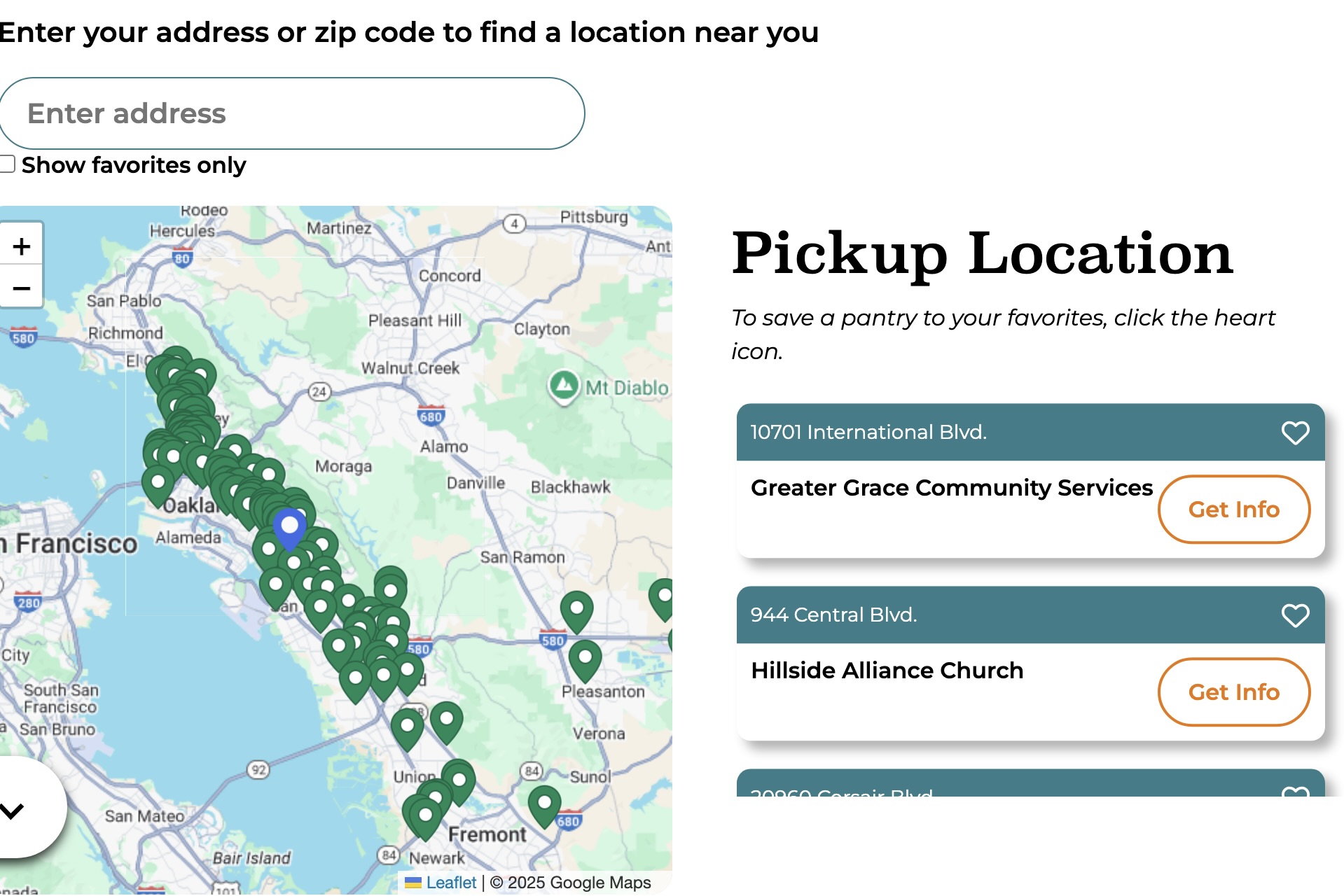Click the green pin near Interstate 680 south shield

tap(544, 805)
